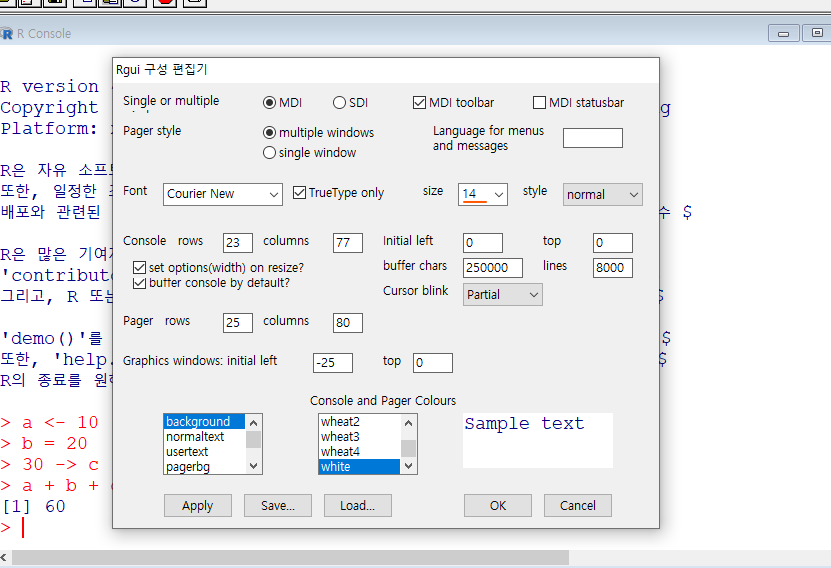The image size is (831, 568).
Task: Click the Save... button
Action: pos(278,505)
